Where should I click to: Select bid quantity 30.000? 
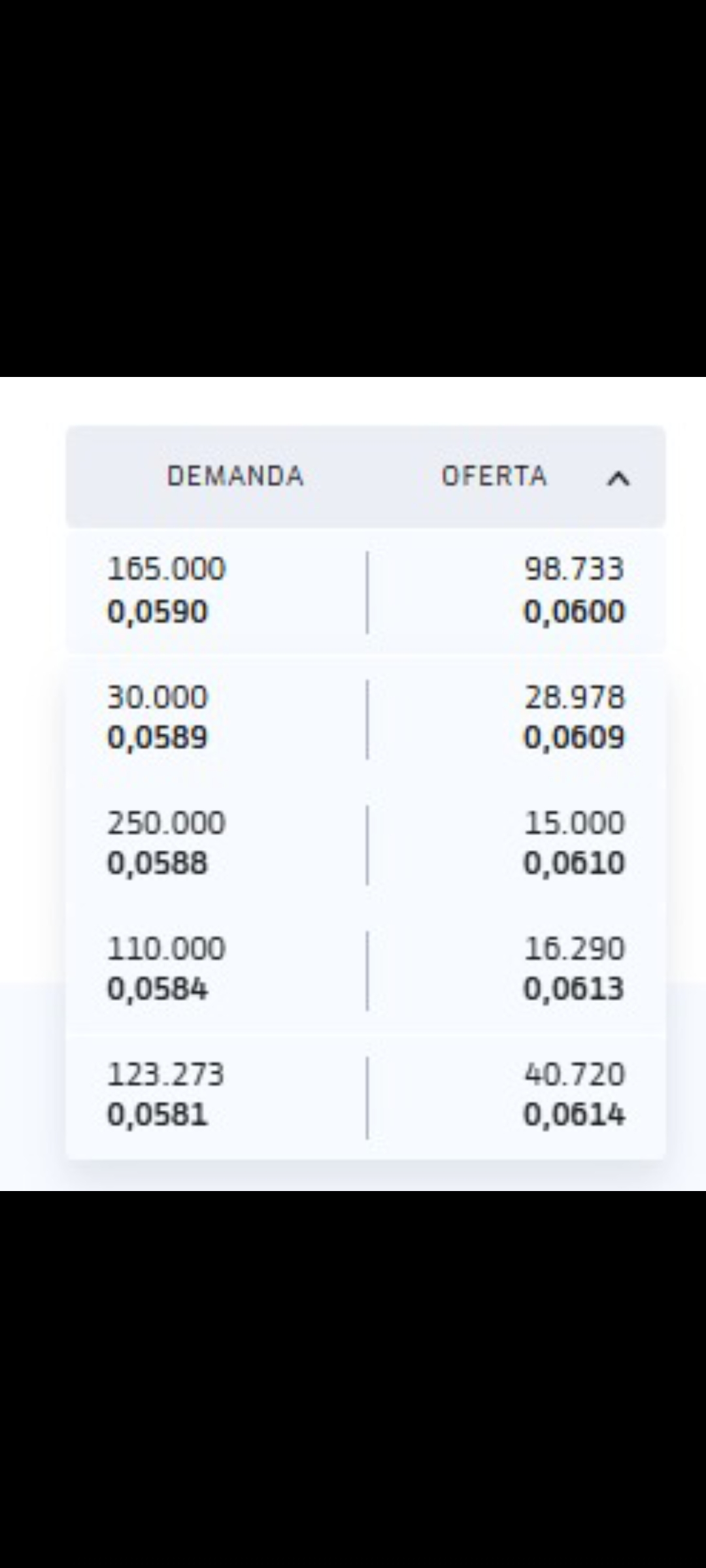click(158, 697)
